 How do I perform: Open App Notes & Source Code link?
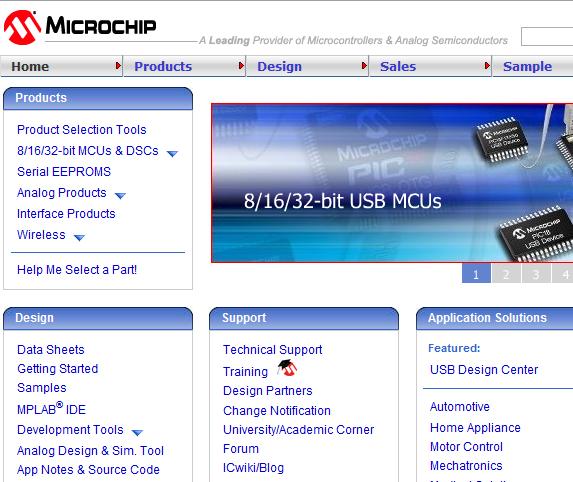(88, 470)
